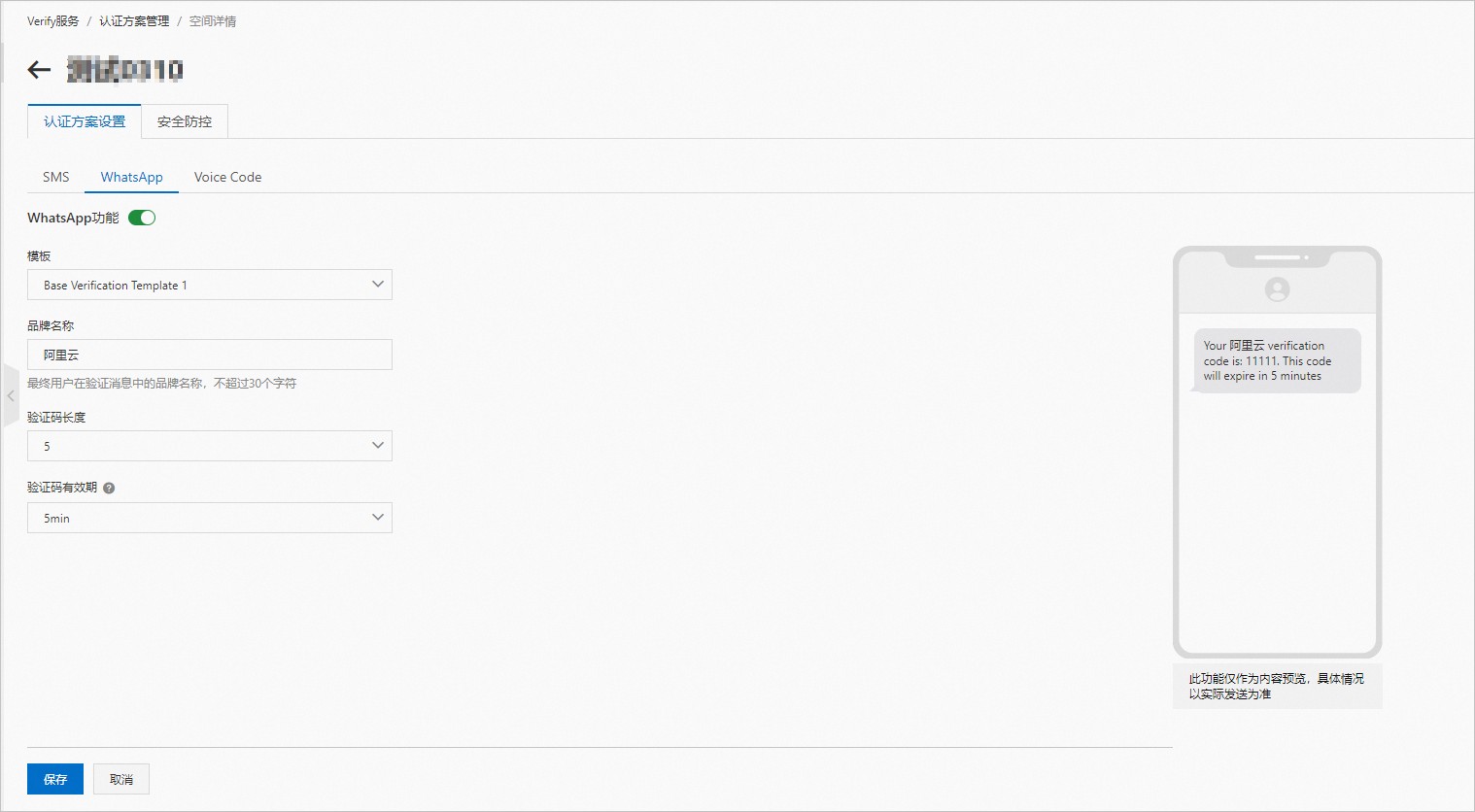Select the 认证方案设置 tab
Viewport: 1475px width, 812px height.
[x=85, y=121]
